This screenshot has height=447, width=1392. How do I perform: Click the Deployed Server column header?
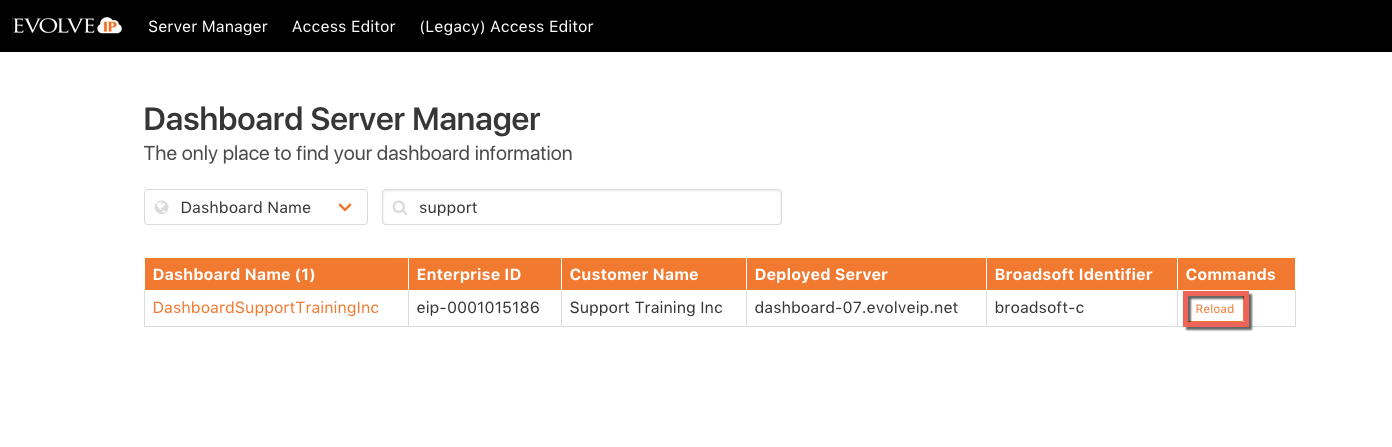click(x=820, y=274)
